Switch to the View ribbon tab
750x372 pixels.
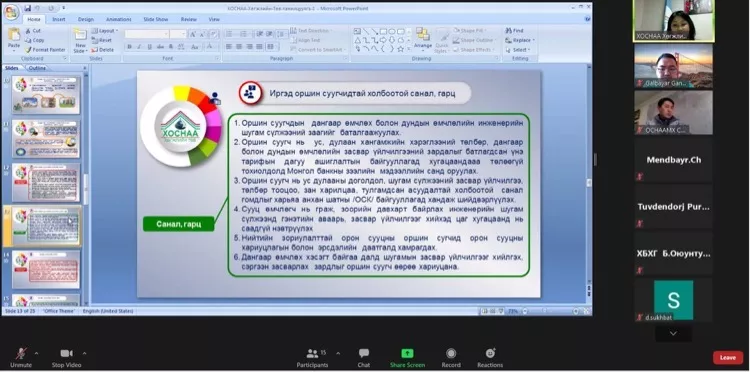click(x=214, y=19)
